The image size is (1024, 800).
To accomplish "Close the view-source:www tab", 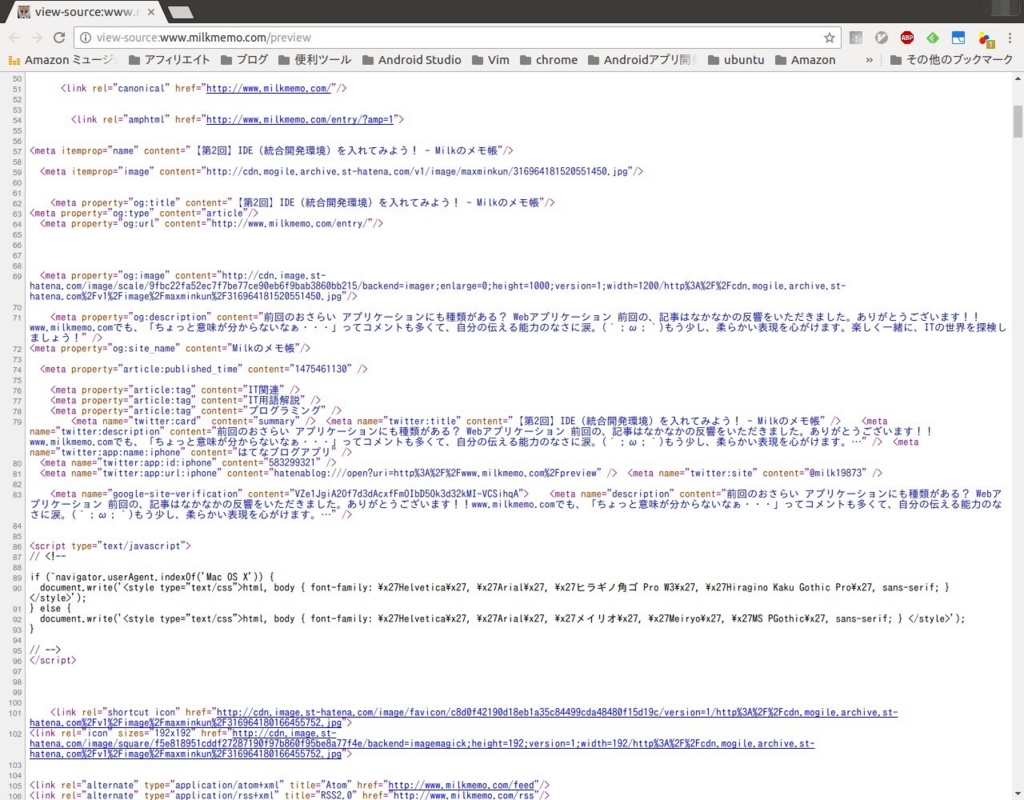I will tap(151, 12).
